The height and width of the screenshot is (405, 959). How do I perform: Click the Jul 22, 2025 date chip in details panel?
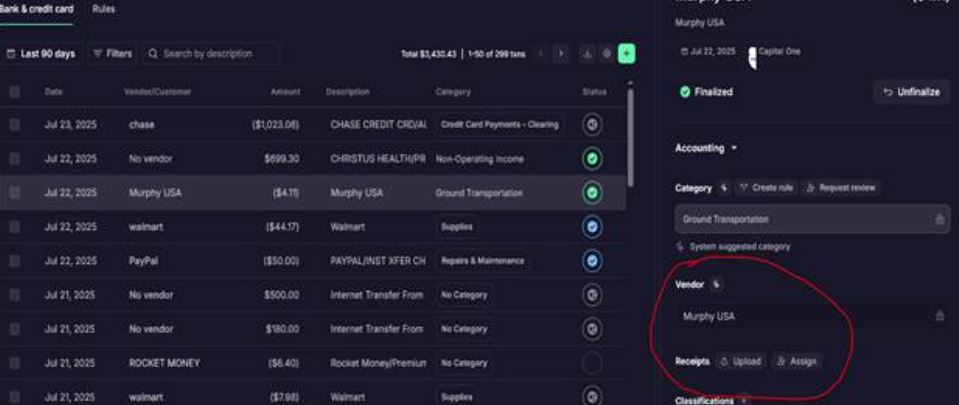(708, 52)
